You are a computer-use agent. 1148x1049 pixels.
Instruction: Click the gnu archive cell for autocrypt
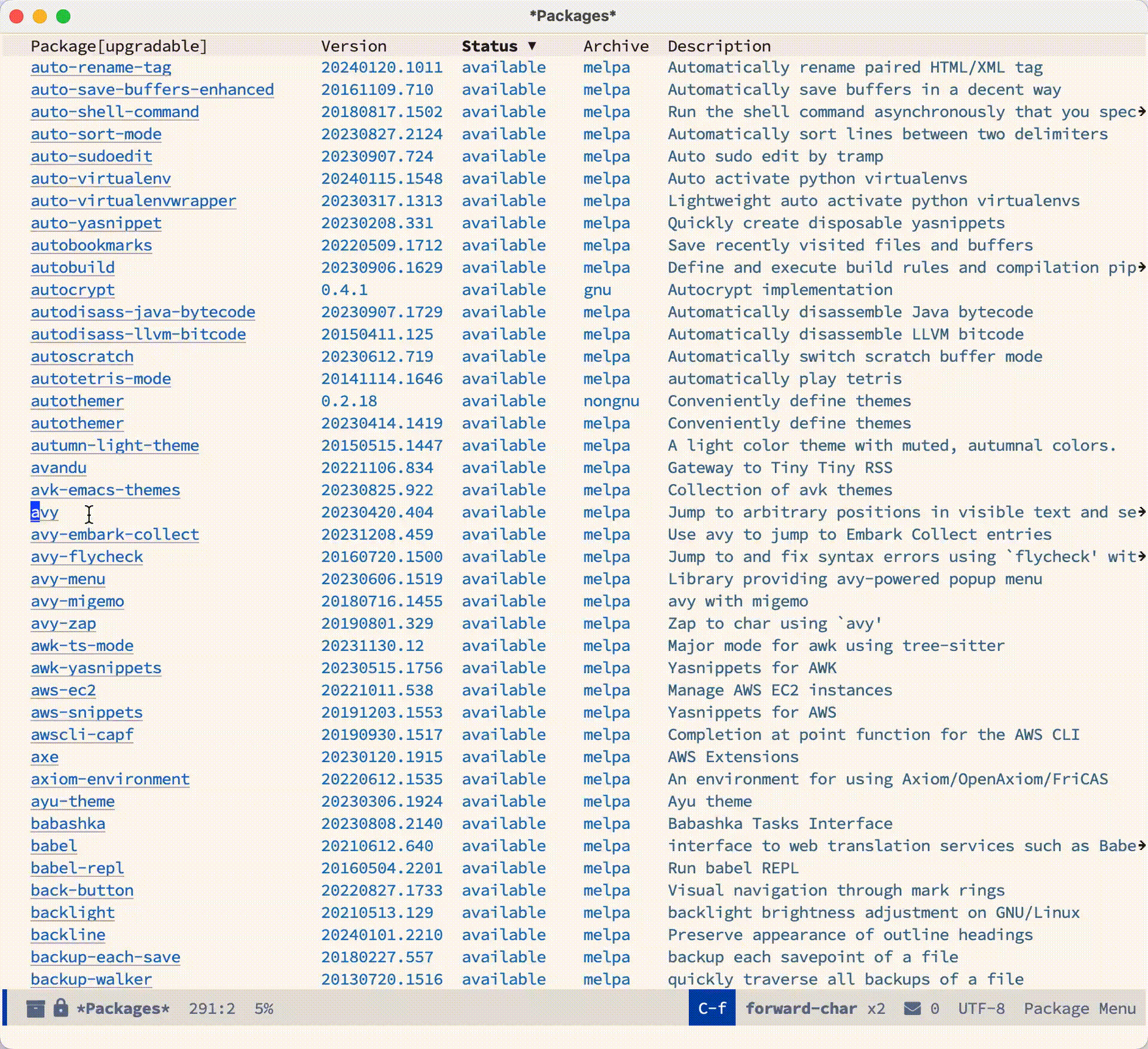click(597, 290)
